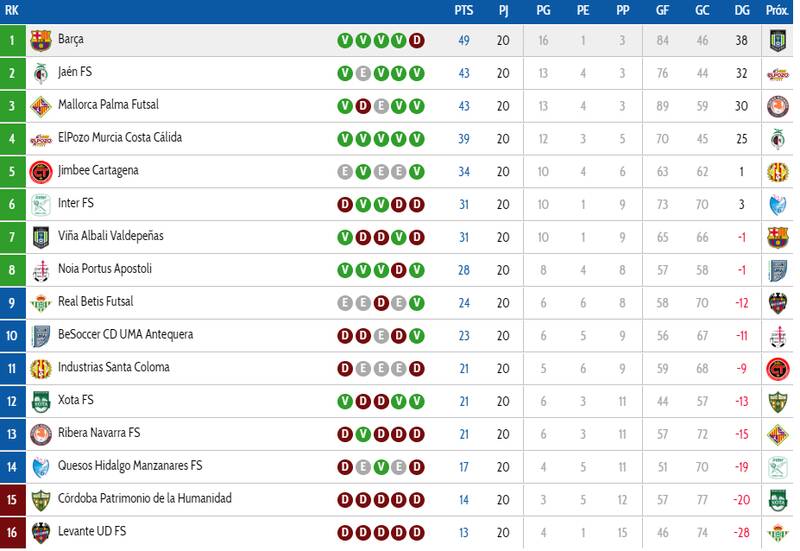
Task: Sort by the DG goal difference header
Action: [x=741, y=11]
